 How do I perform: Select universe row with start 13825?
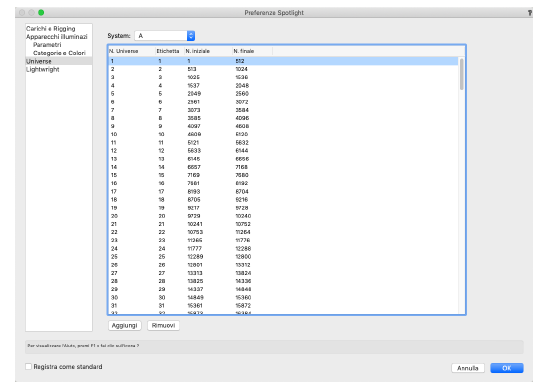click(283, 281)
